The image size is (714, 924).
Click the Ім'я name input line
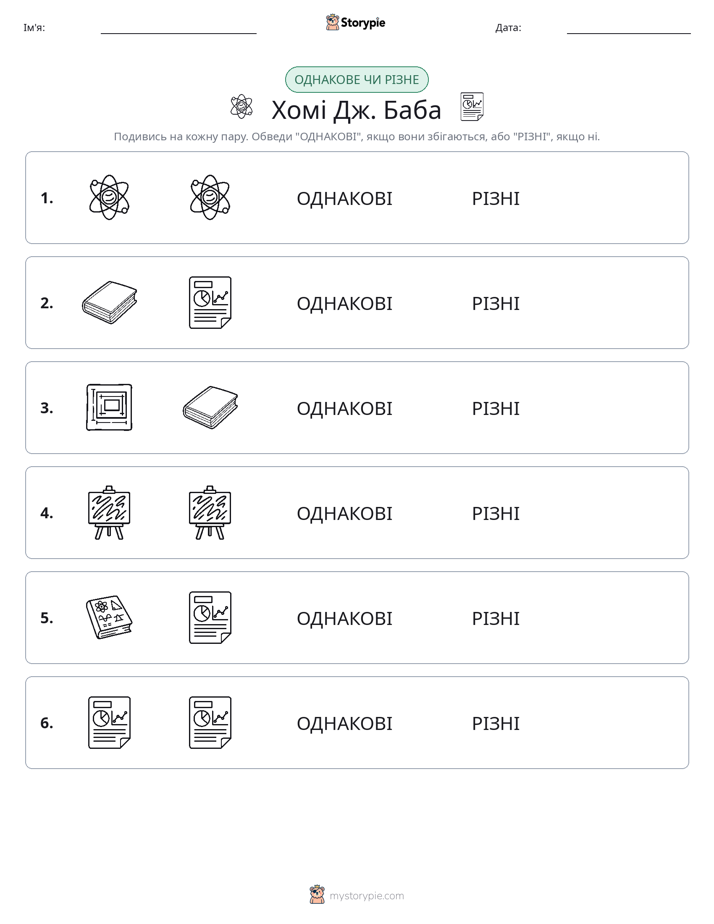tap(178, 28)
